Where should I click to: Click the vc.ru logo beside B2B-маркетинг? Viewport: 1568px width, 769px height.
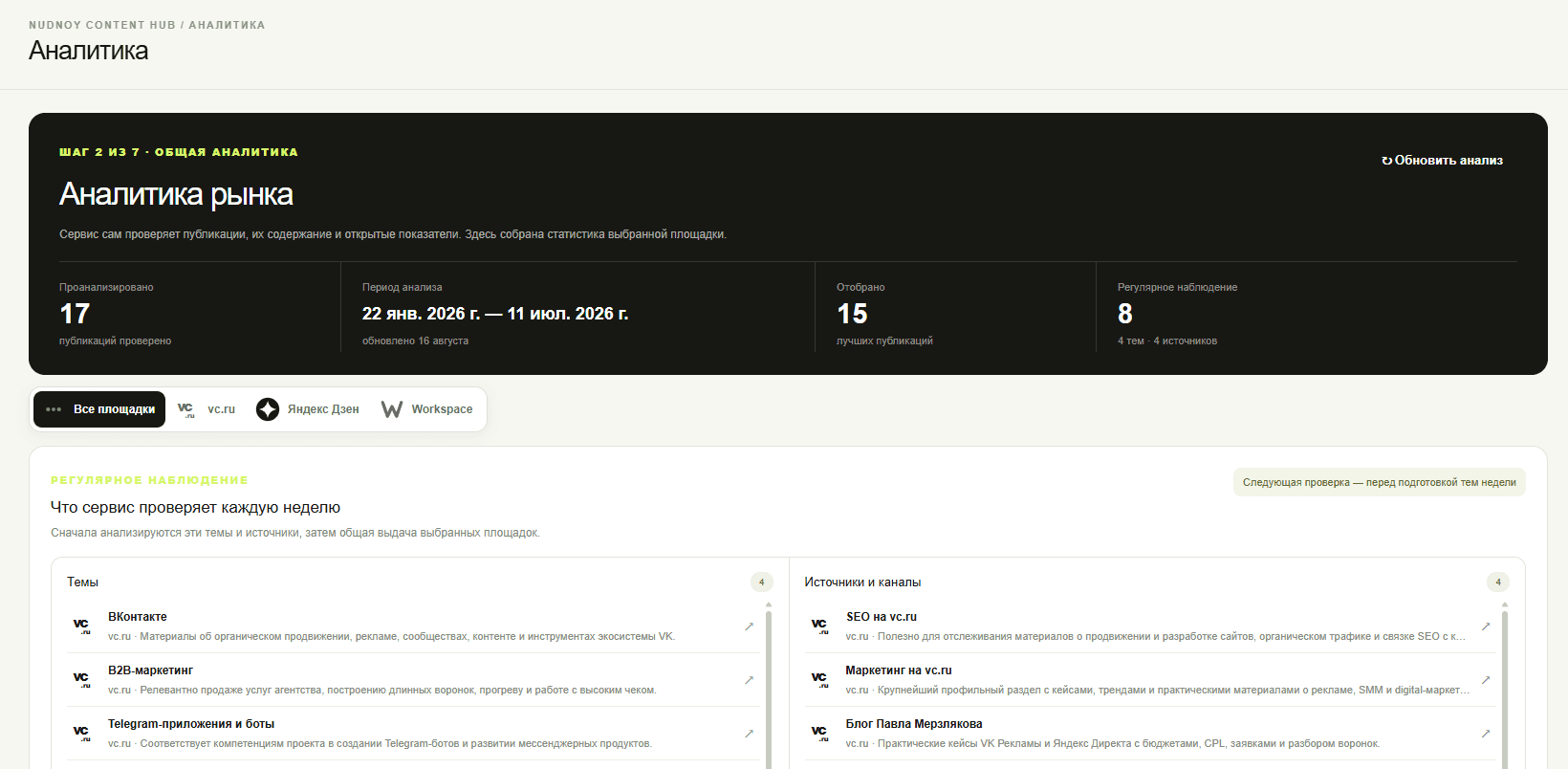(x=81, y=680)
